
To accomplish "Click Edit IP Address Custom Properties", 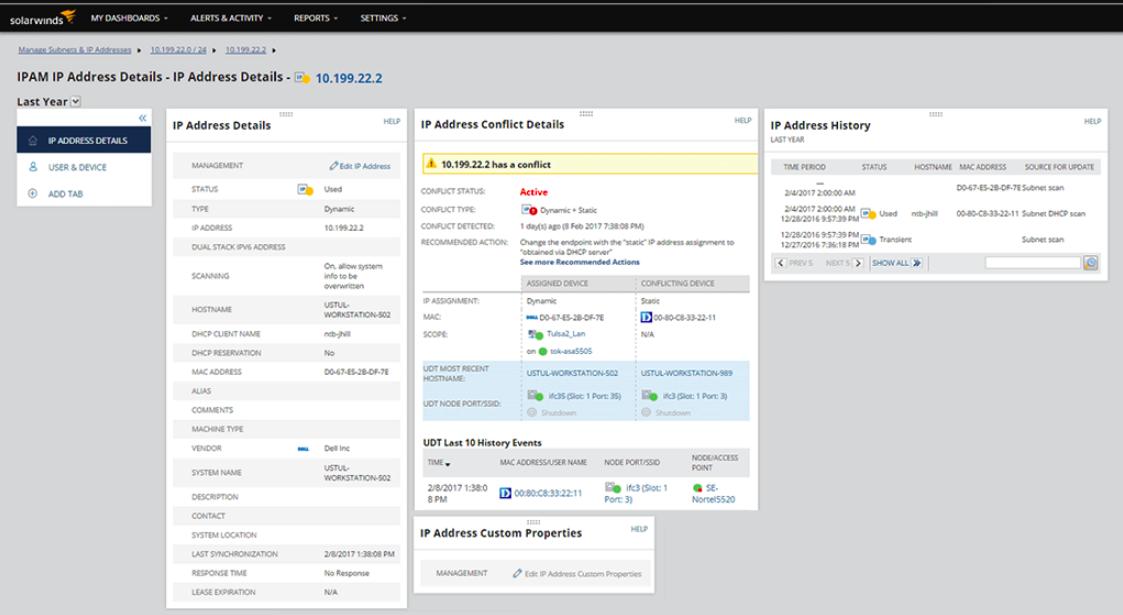I will pos(577,574).
